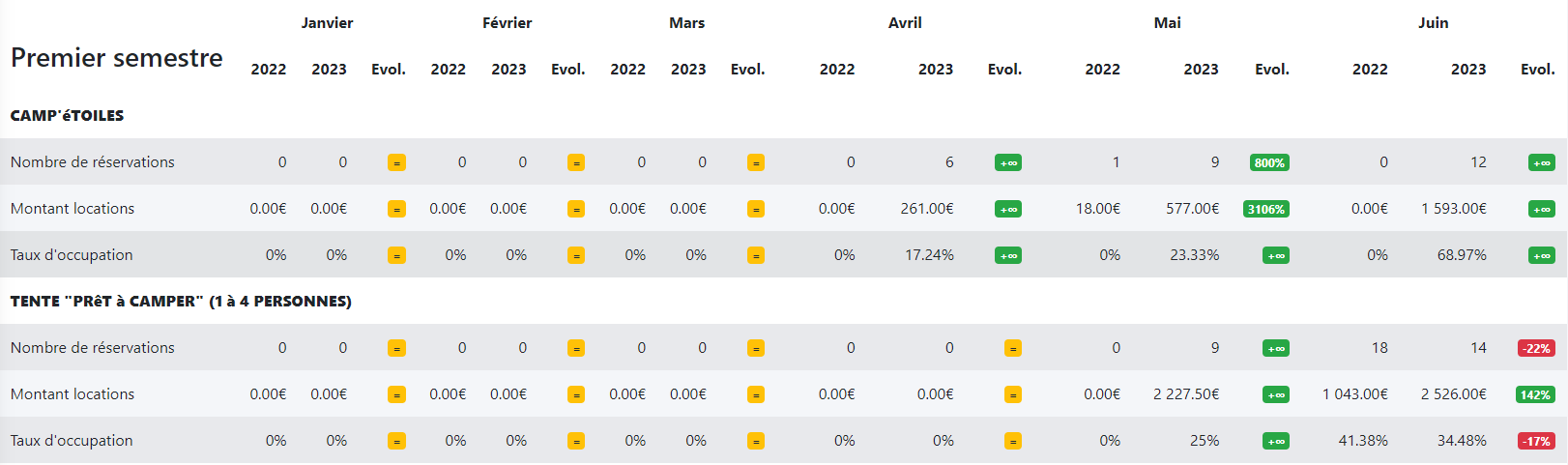Click the green 3106% evolution badge
This screenshot has height=465, width=1568.
coord(1265,210)
